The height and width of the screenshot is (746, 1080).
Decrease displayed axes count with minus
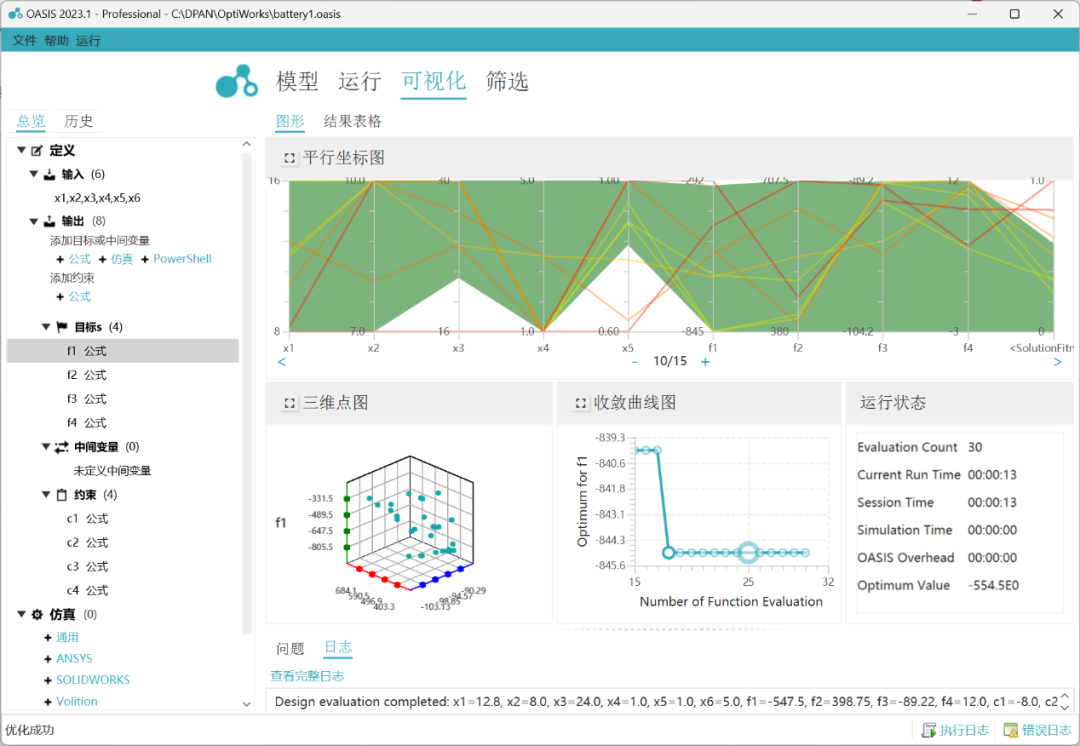pyautogui.click(x=634, y=362)
